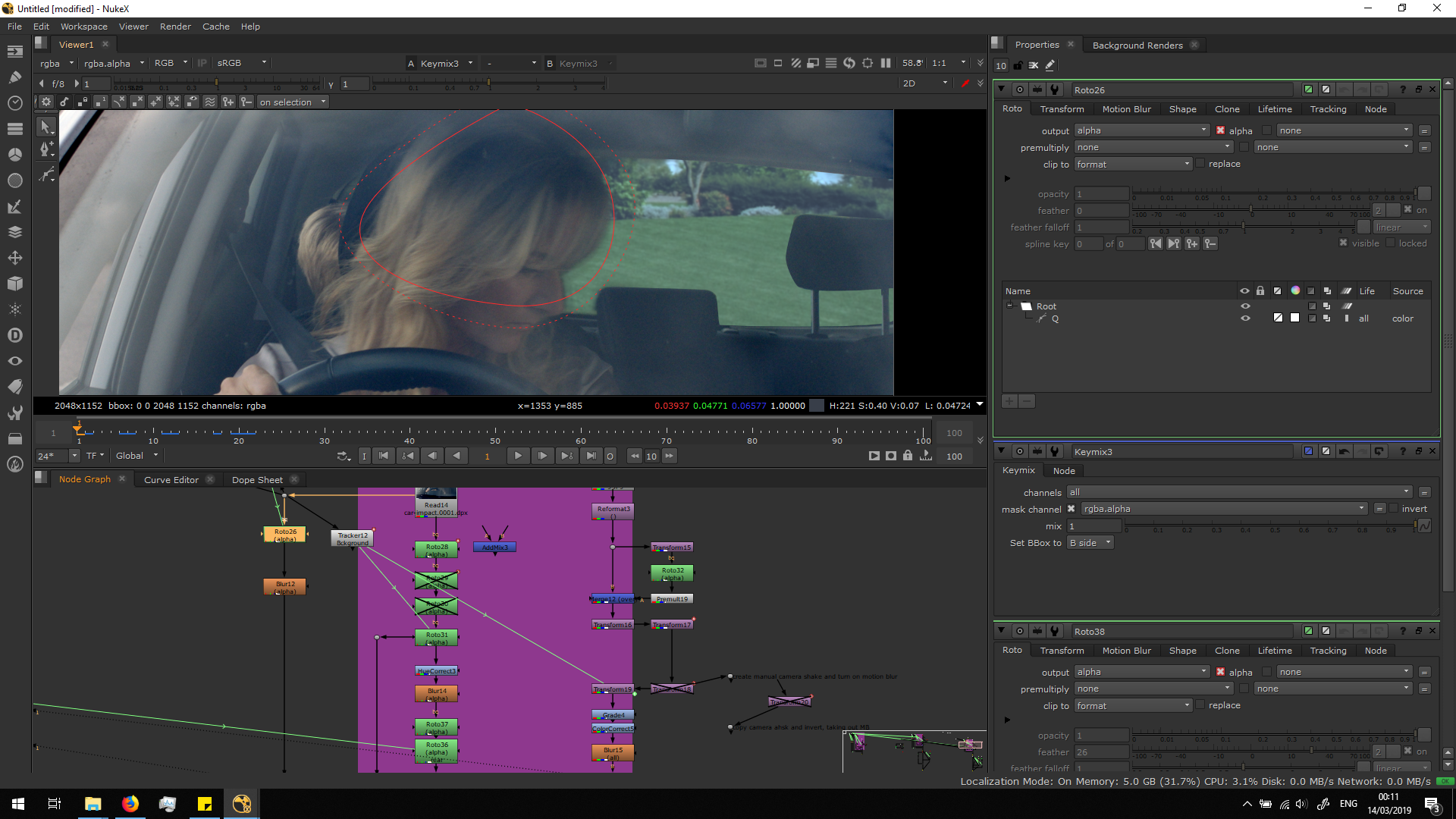Click the viewer refresh icon

point(849,64)
